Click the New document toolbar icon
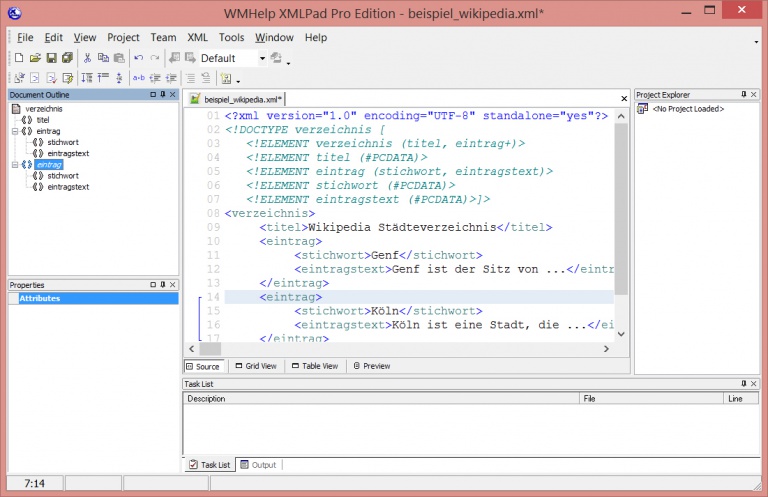Image resolution: width=768 pixels, height=497 pixels. (x=19, y=58)
